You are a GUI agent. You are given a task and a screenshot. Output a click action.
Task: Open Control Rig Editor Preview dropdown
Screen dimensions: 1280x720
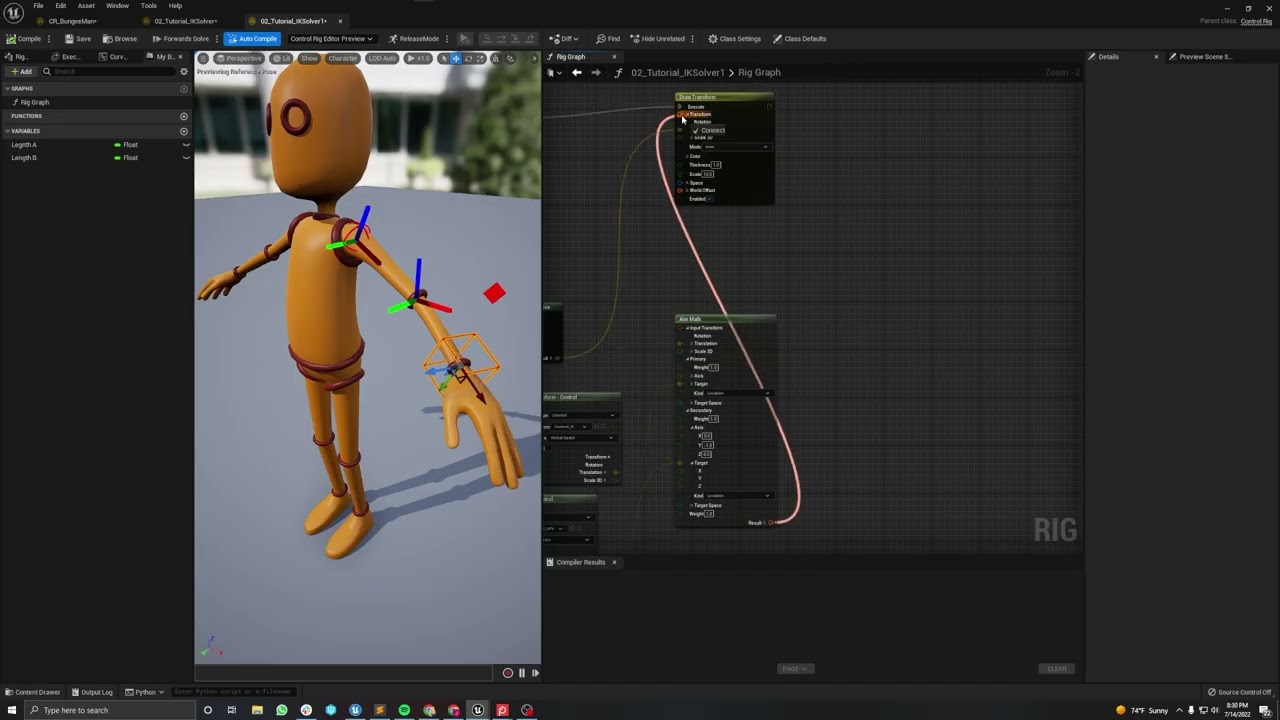click(331, 39)
